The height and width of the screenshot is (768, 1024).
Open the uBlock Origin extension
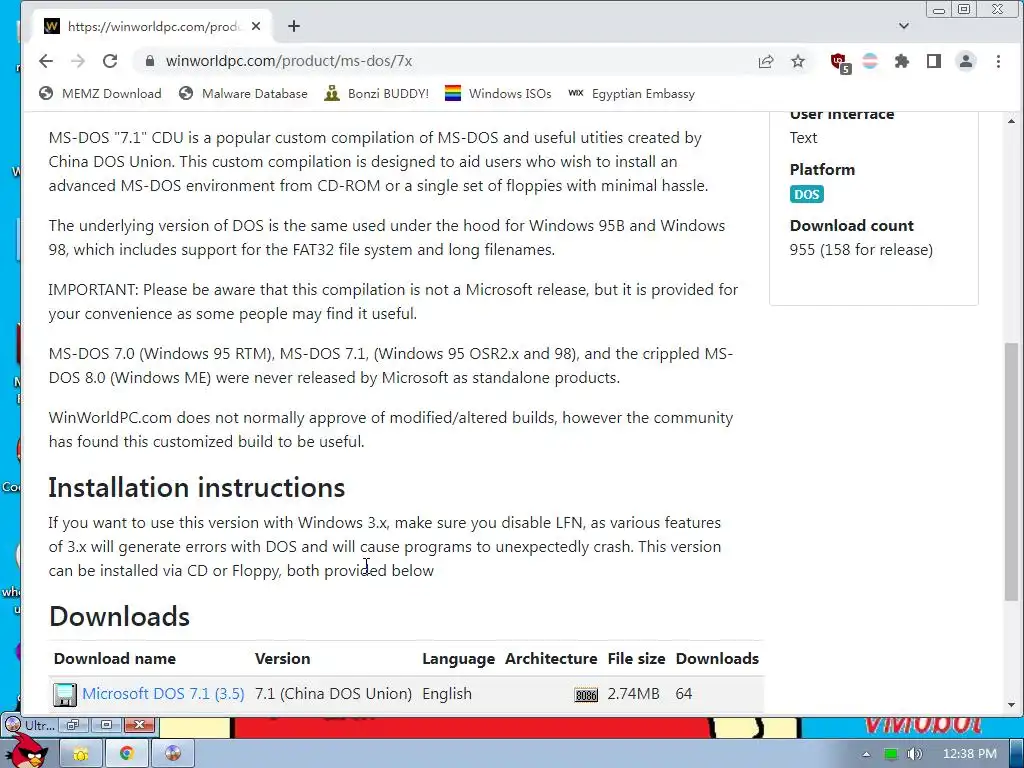pos(840,63)
